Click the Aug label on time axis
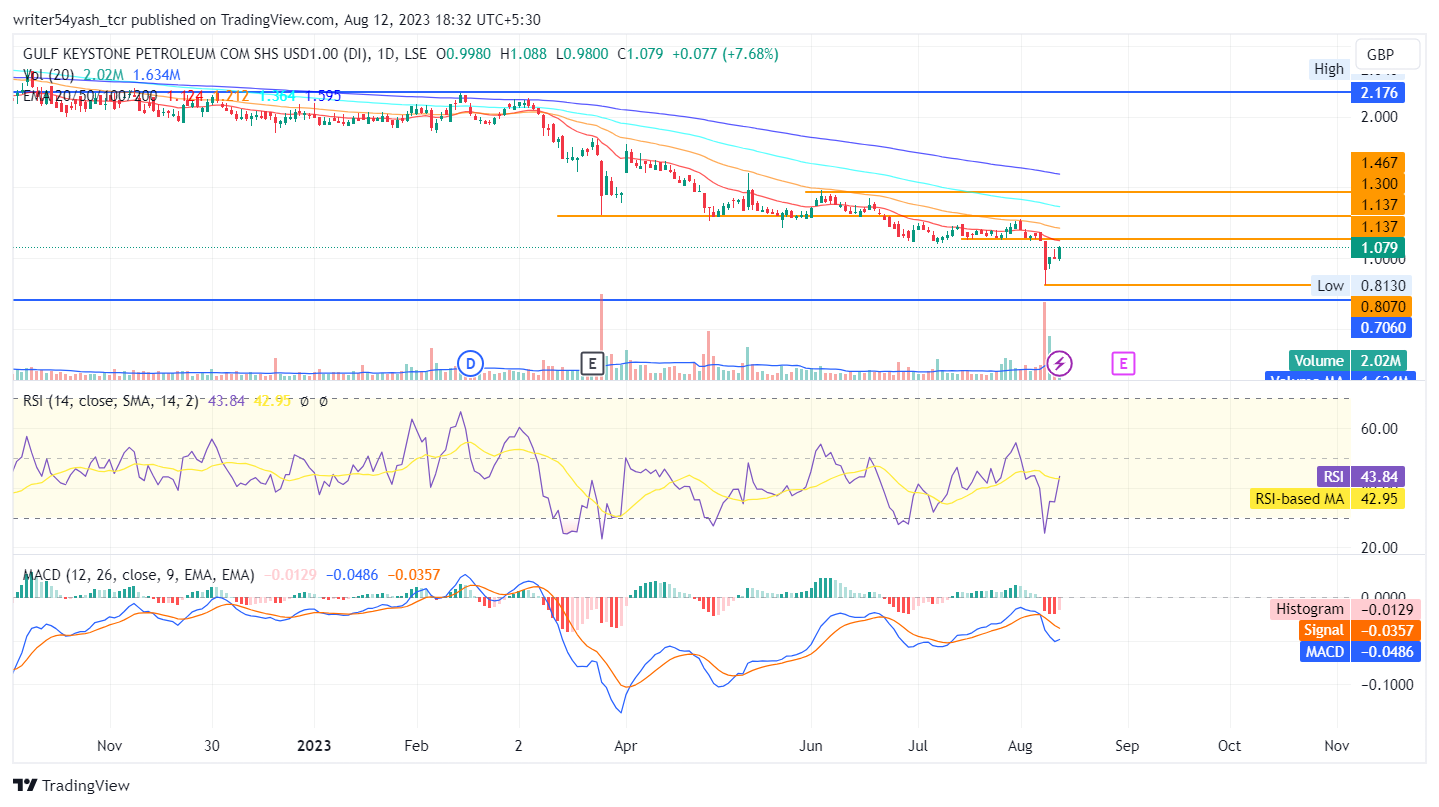 click(x=1020, y=746)
